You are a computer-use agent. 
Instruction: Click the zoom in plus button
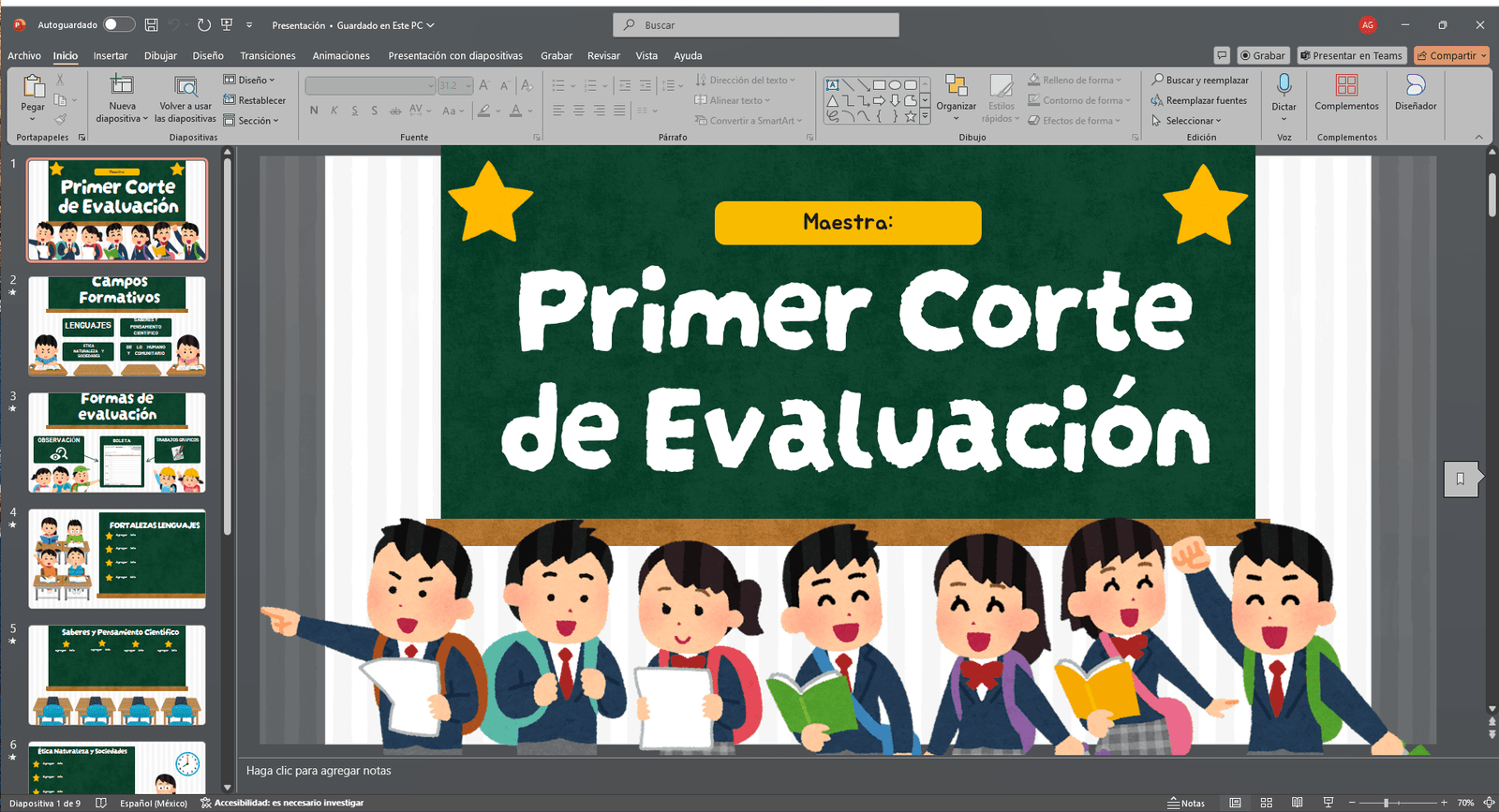tap(1444, 803)
